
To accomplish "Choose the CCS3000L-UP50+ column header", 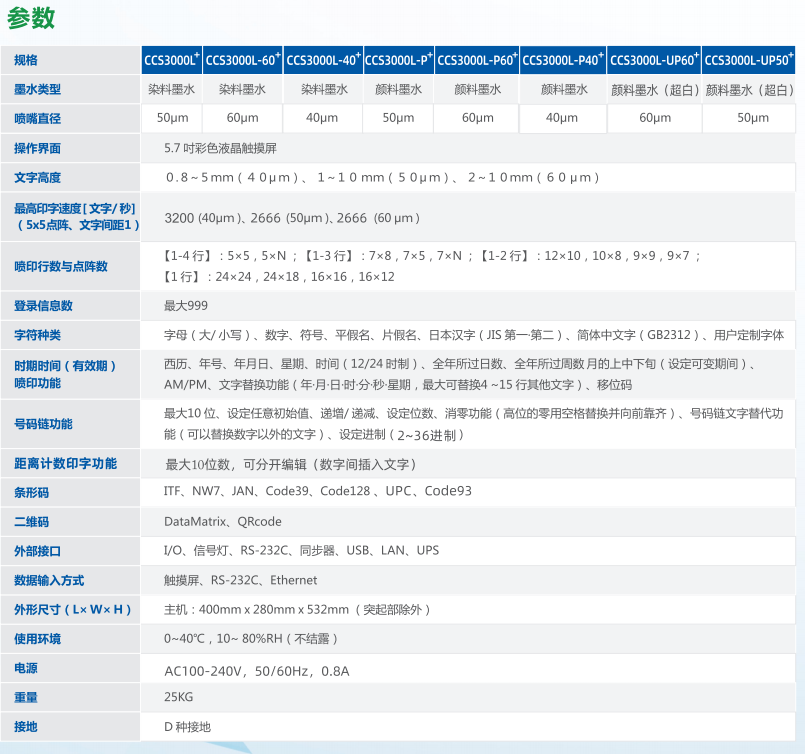I will (x=750, y=60).
